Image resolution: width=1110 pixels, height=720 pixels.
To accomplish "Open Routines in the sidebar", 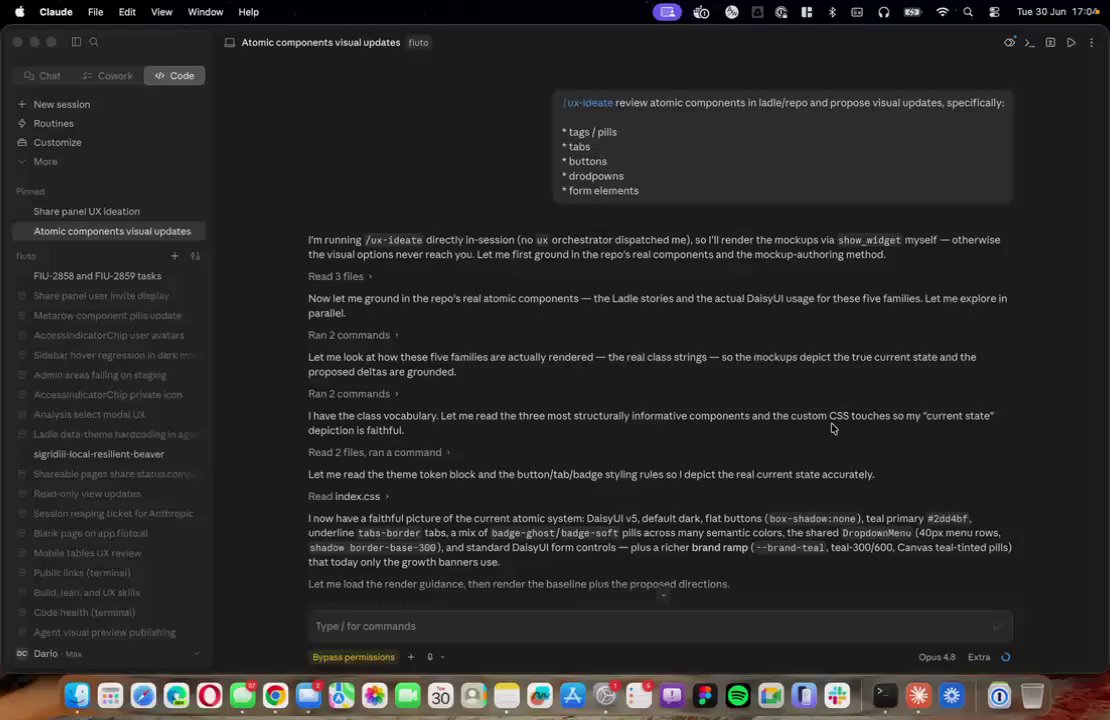I will [53, 123].
